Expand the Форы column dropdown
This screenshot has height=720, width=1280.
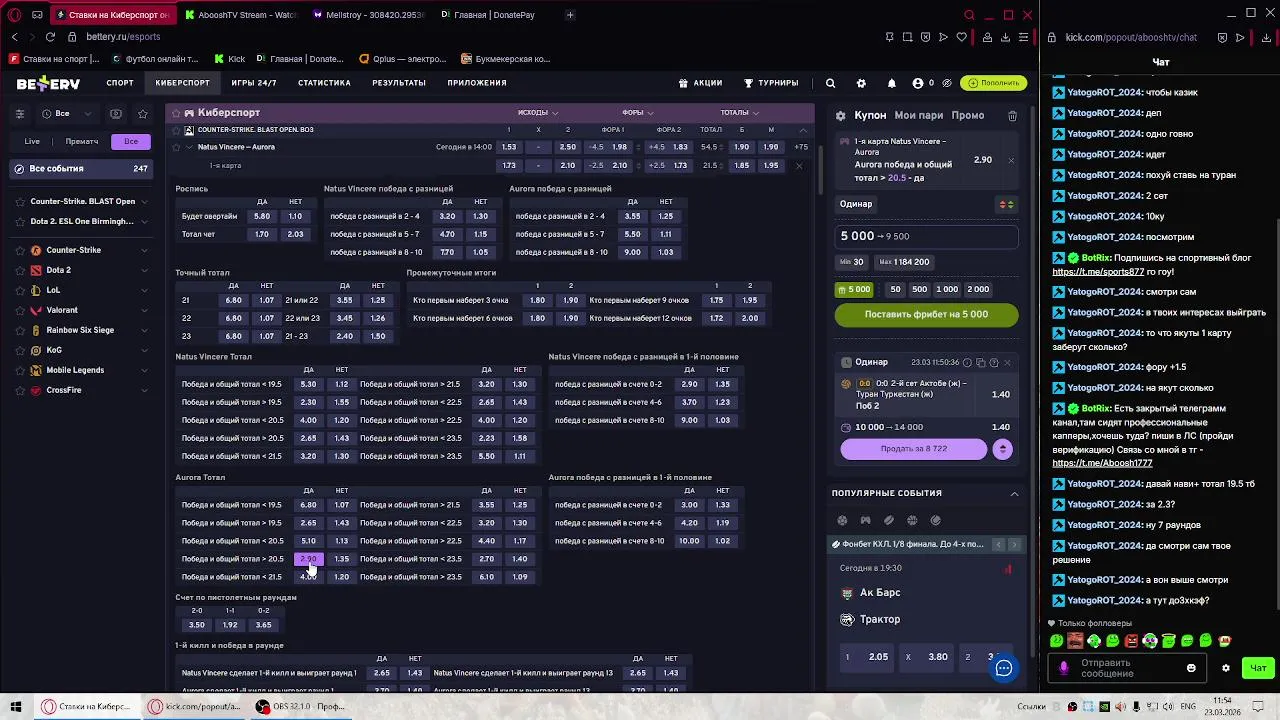638,113
